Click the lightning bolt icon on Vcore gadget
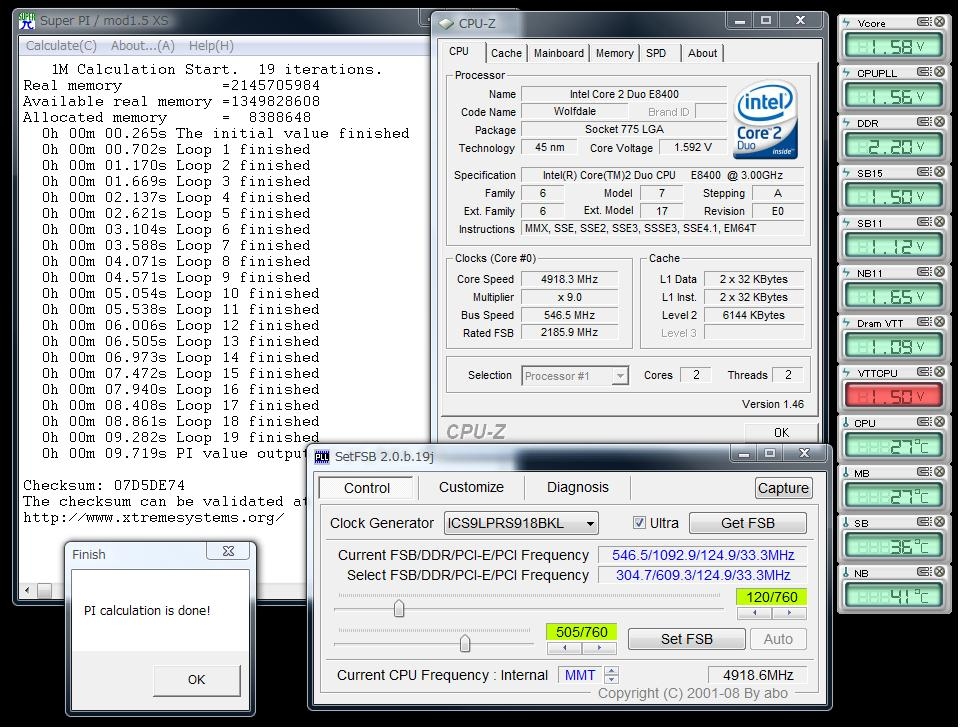The image size is (960, 728). coord(846,23)
